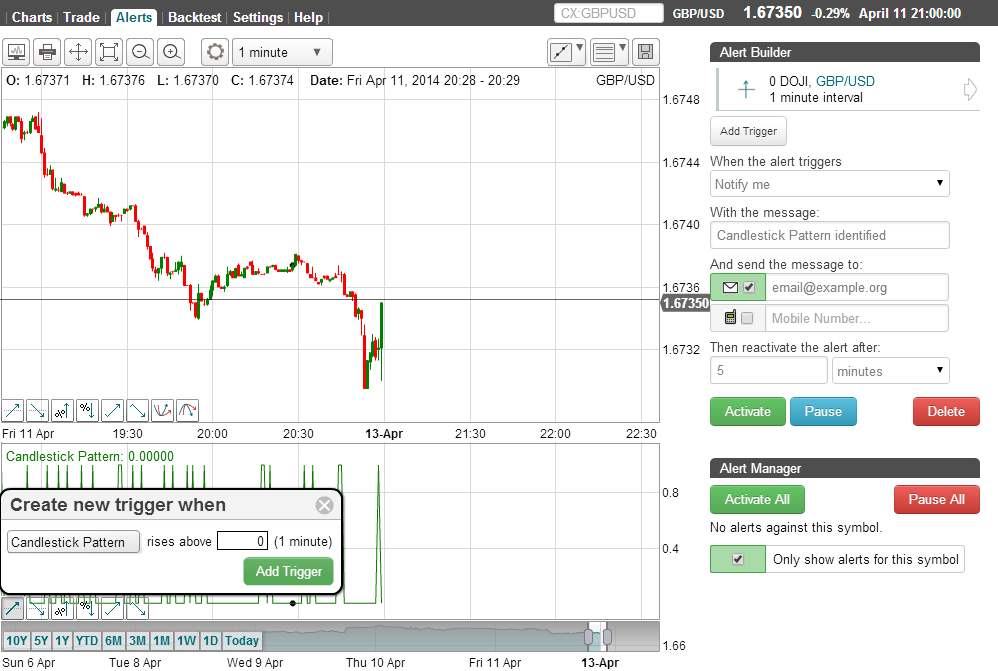Viewport: 998px width, 671px height.
Task: Open chart settings gear icon
Action: (x=215, y=52)
